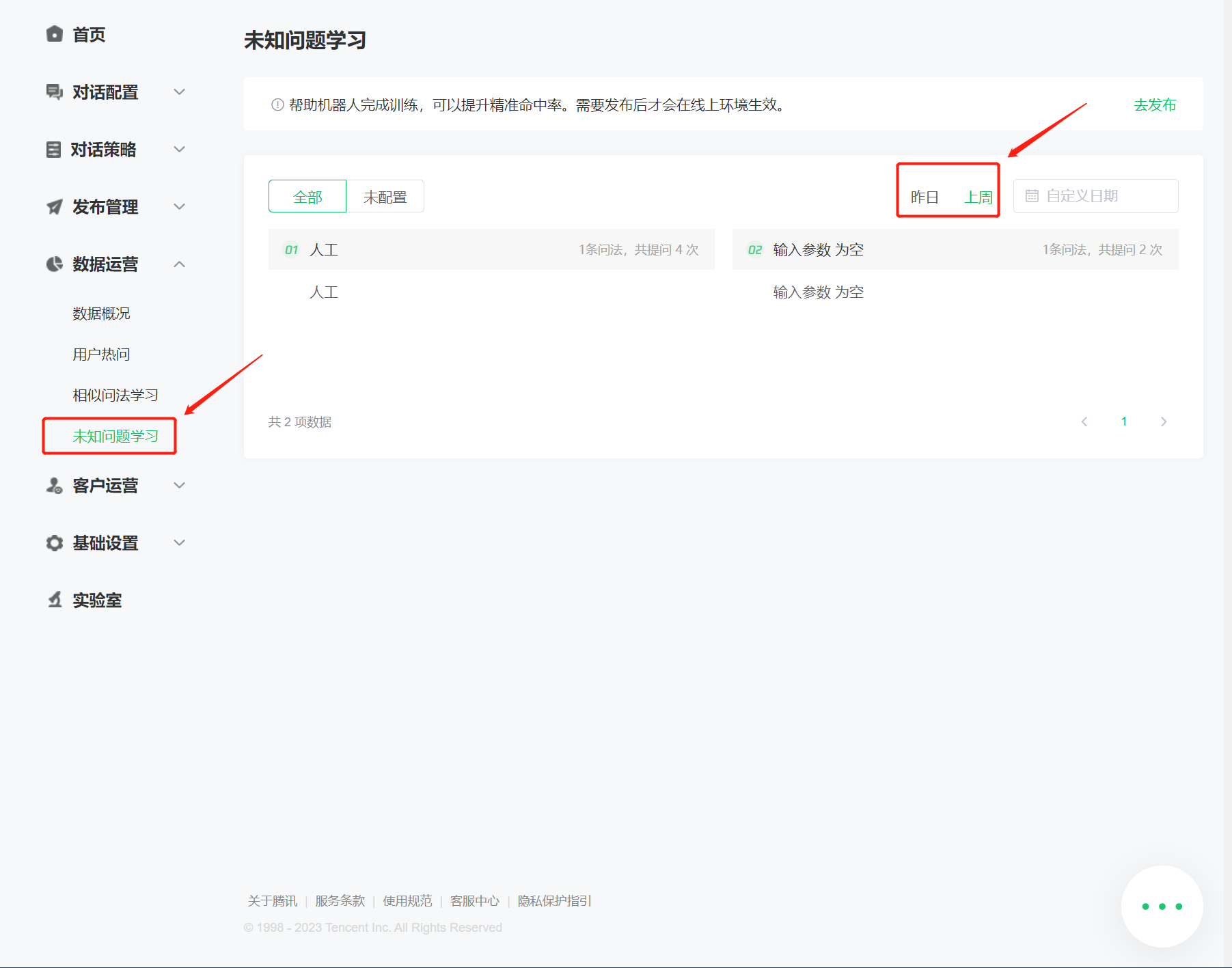Click 1条问法，共提问 4 次 text
The image size is (1232, 968).
coord(638,250)
